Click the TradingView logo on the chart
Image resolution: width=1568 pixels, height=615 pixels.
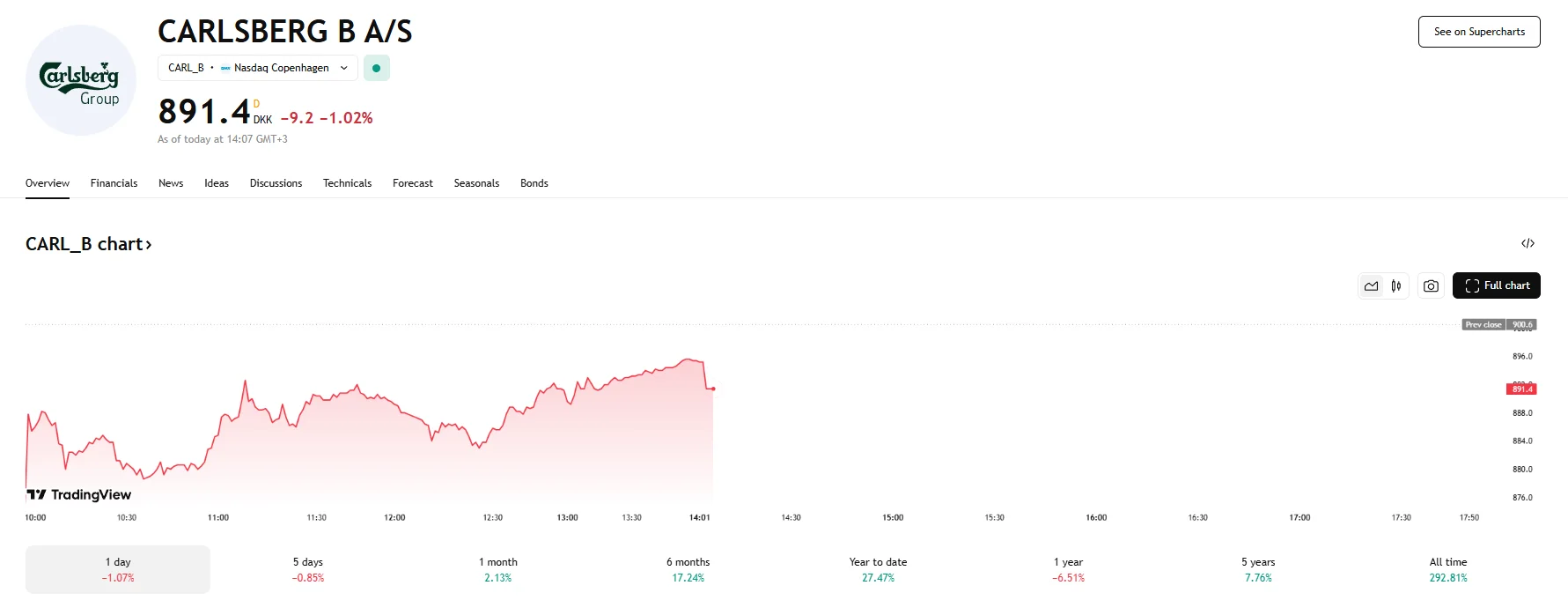[79, 494]
